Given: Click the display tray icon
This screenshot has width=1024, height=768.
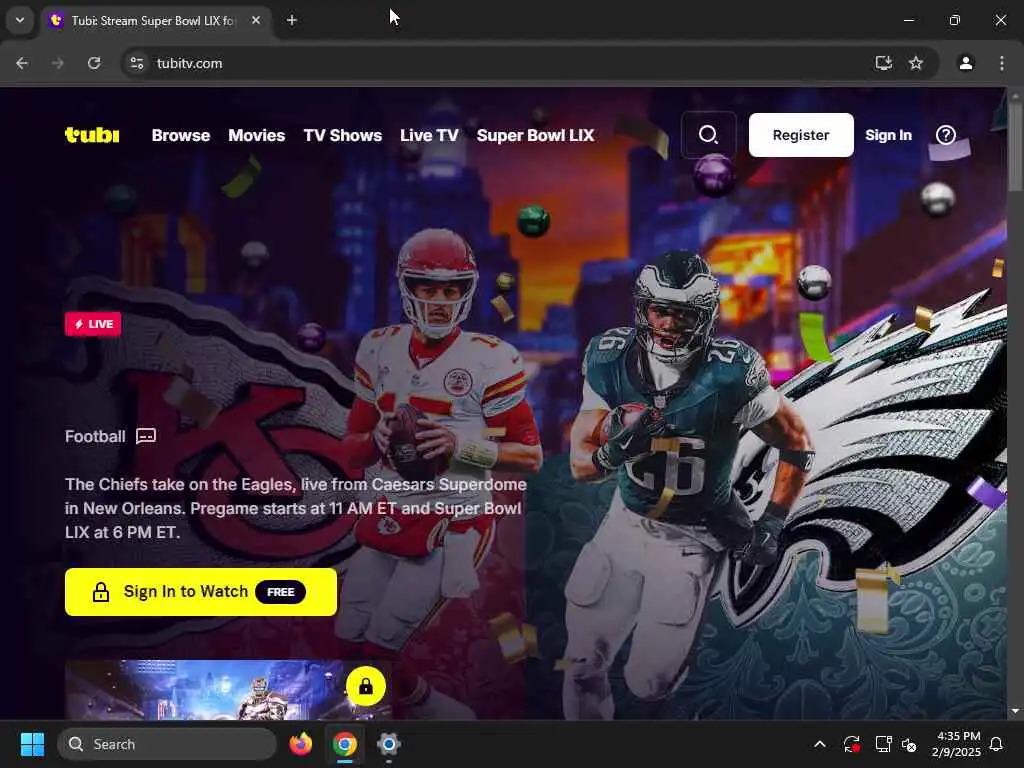Looking at the screenshot, I should tap(883, 744).
